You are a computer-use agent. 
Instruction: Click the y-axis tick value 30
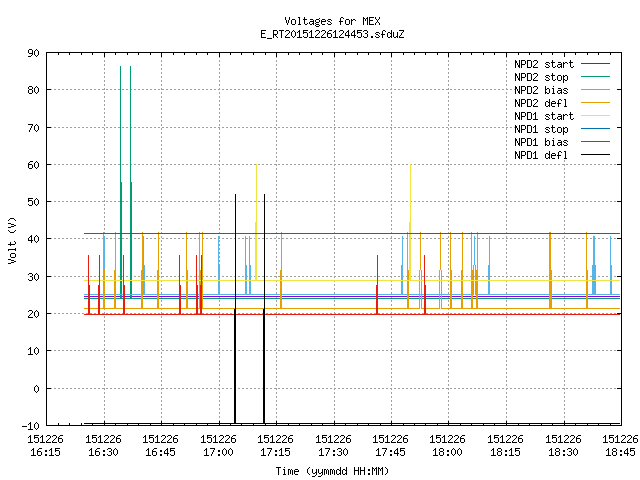point(33,277)
